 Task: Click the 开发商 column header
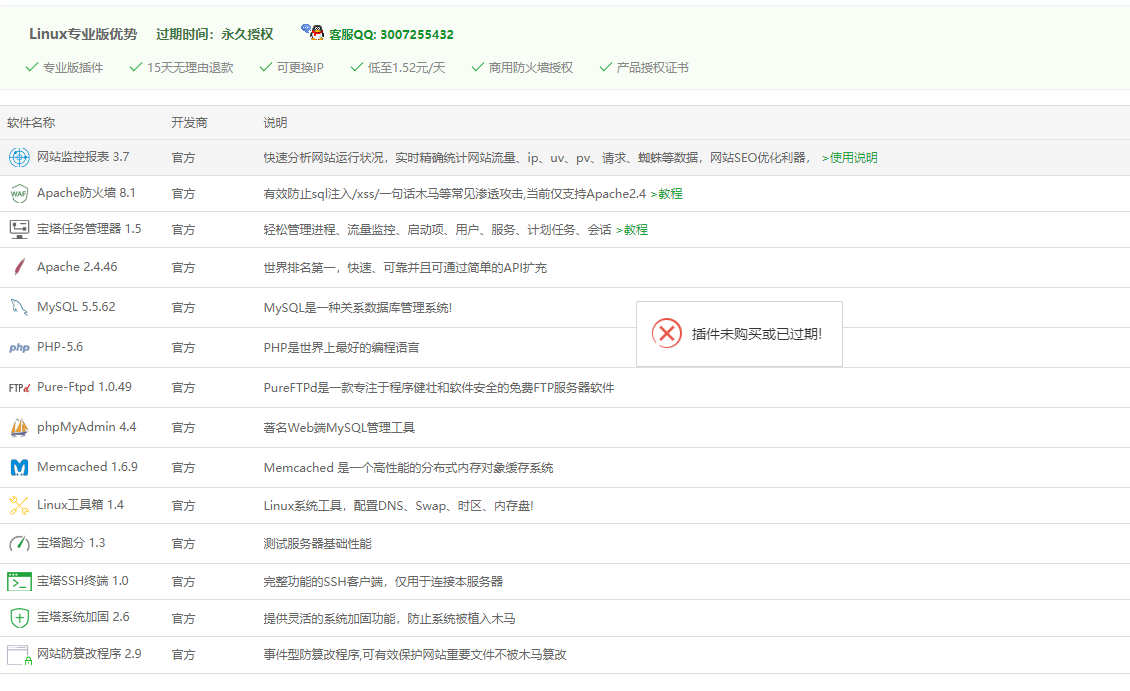tap(189, 122)
